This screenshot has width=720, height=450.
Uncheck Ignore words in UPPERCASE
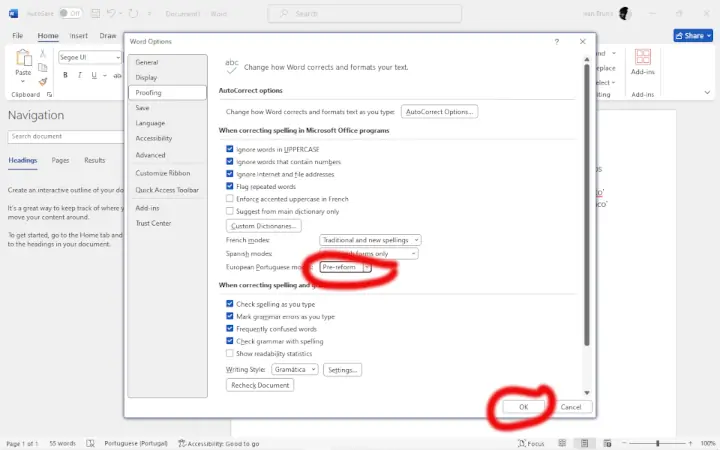[x=230, y=149]
